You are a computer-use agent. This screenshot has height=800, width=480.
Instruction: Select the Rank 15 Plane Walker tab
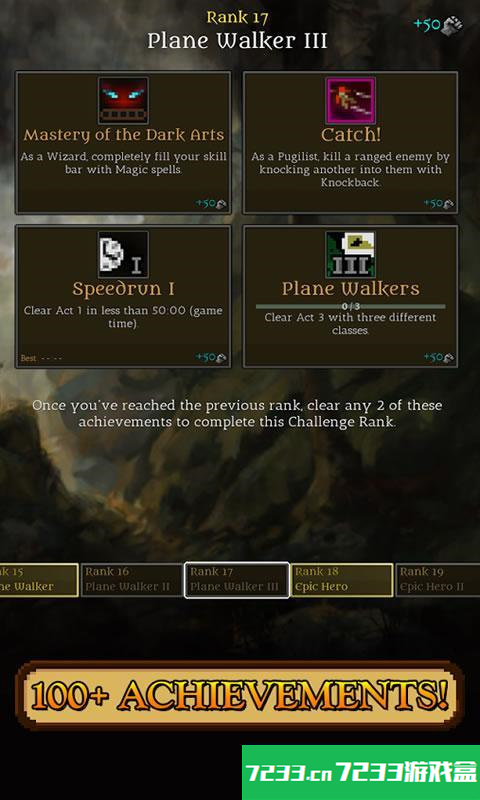[x=39, y=580]
